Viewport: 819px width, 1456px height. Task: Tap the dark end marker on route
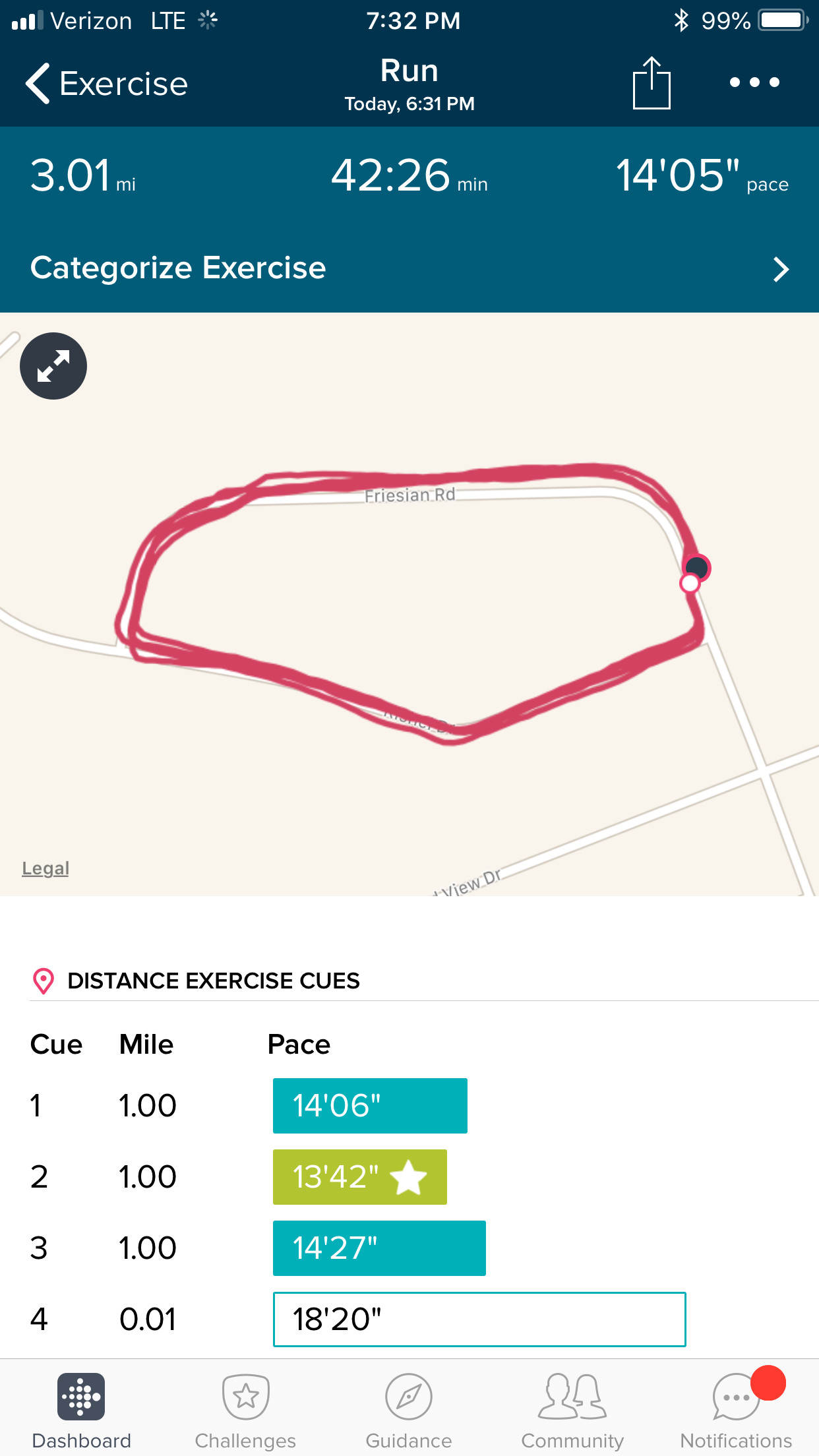[x=698, y=567]
